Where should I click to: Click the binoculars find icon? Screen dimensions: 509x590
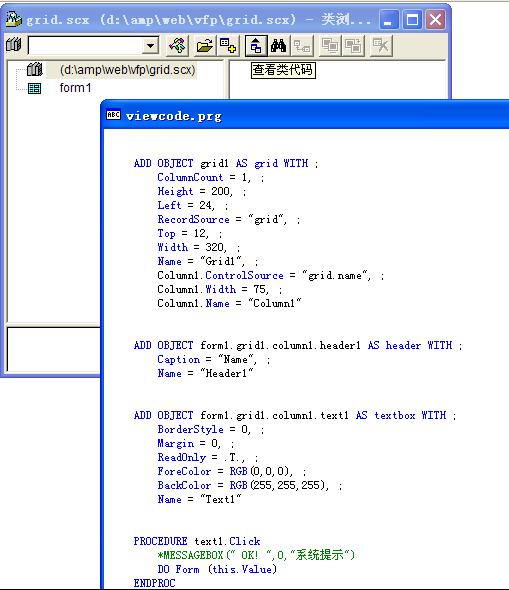click(x=278, y=46)
